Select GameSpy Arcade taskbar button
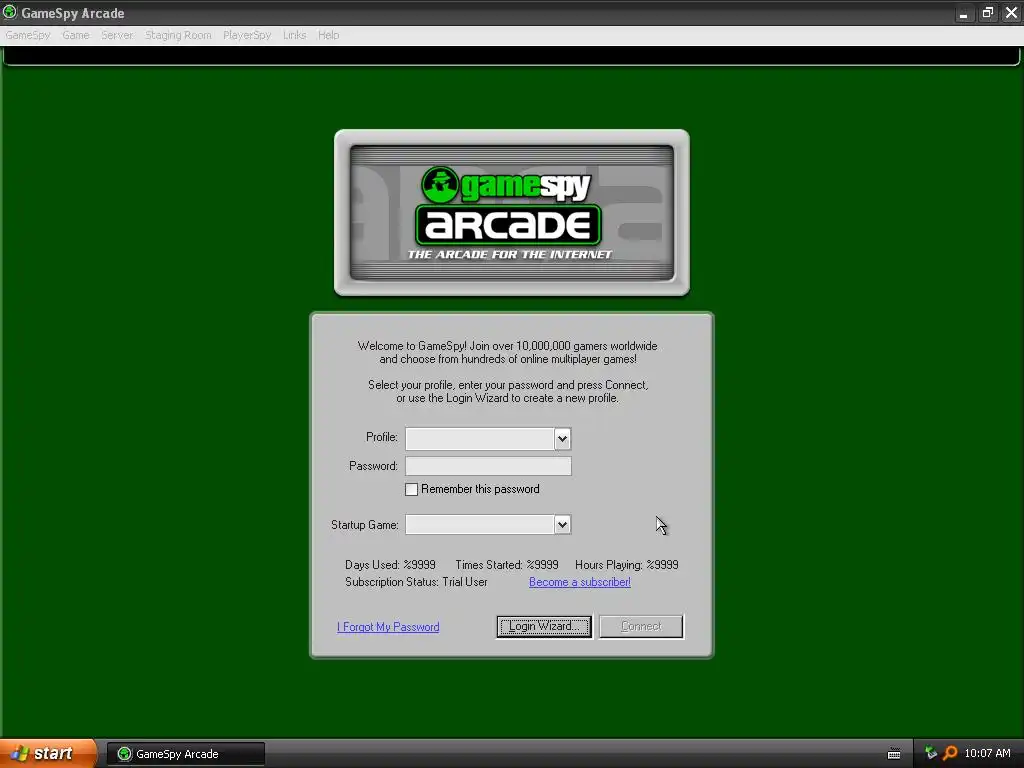 [185, 754]
